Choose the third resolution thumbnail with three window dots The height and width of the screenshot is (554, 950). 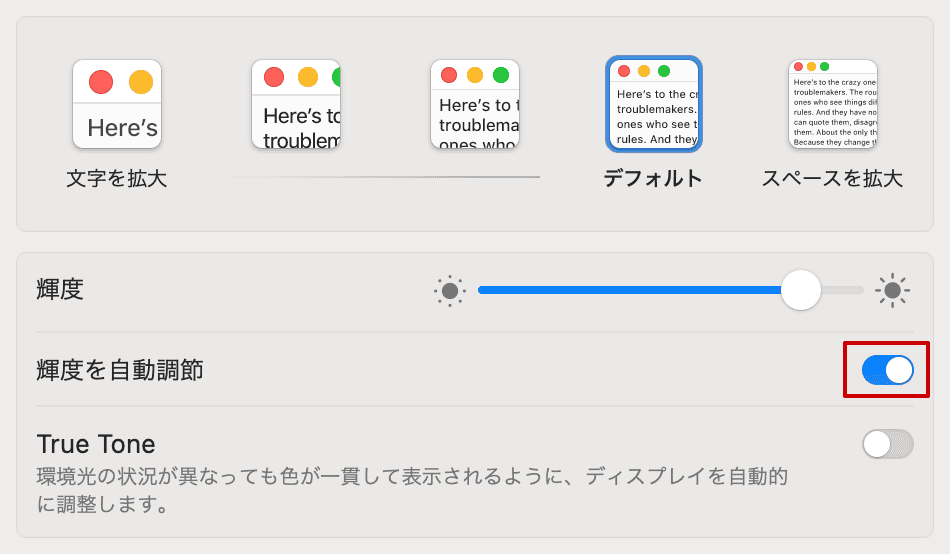pos(475,104)
